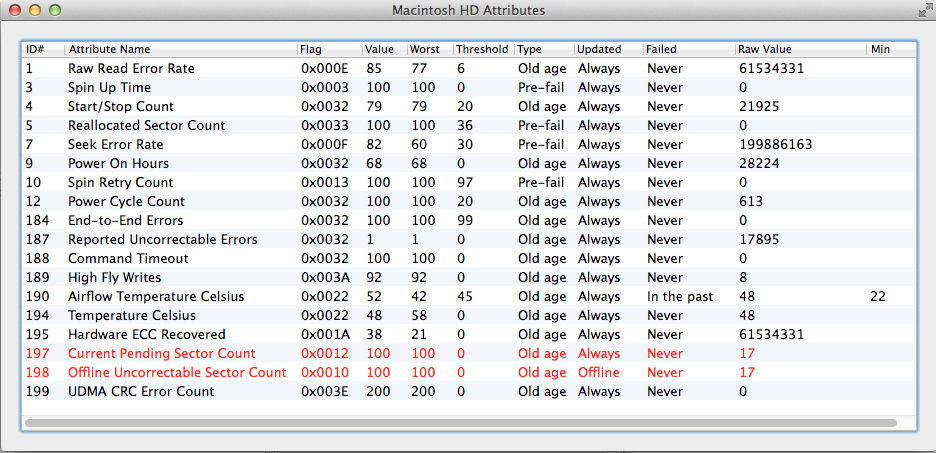Select the Spin Up Time row
The width and height of the screenshot is (936, 453).
point(469,88)
